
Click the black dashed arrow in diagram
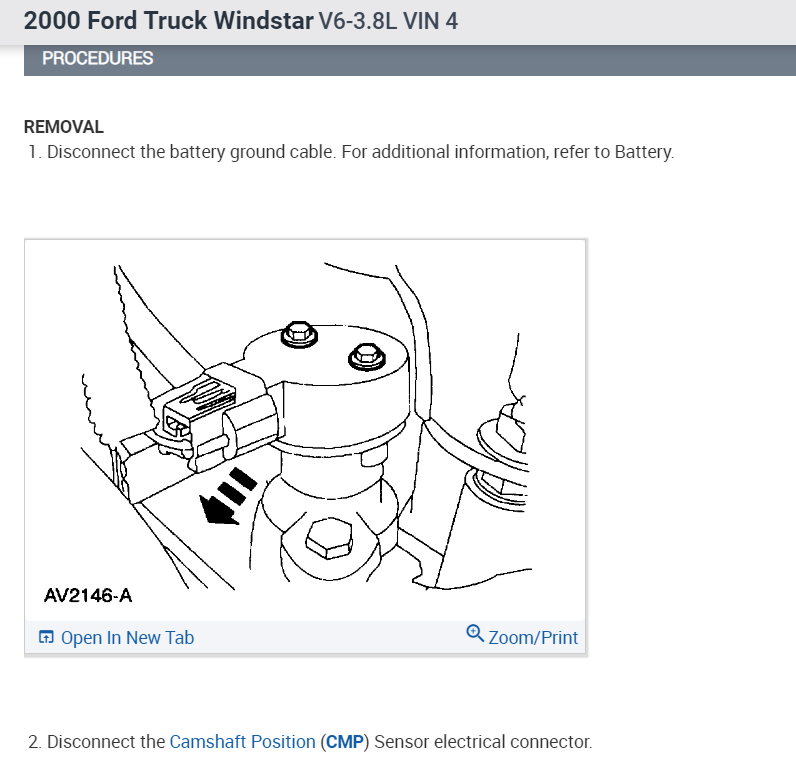(228, 497)
